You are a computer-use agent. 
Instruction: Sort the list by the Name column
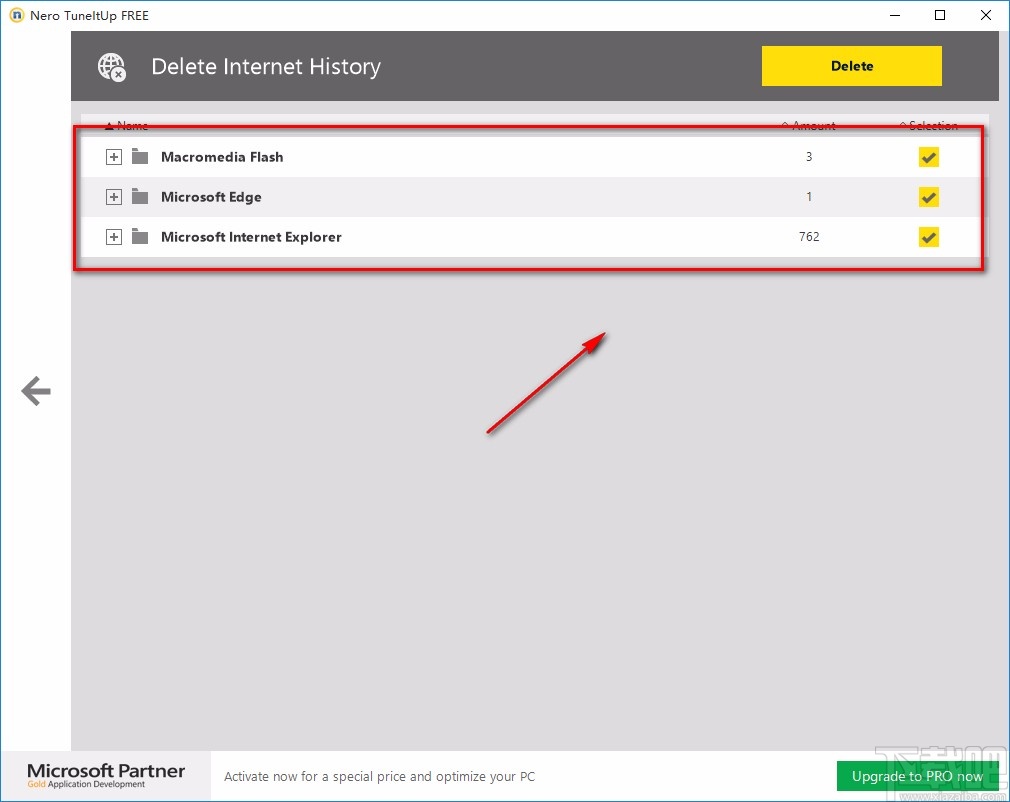point(127,125)
